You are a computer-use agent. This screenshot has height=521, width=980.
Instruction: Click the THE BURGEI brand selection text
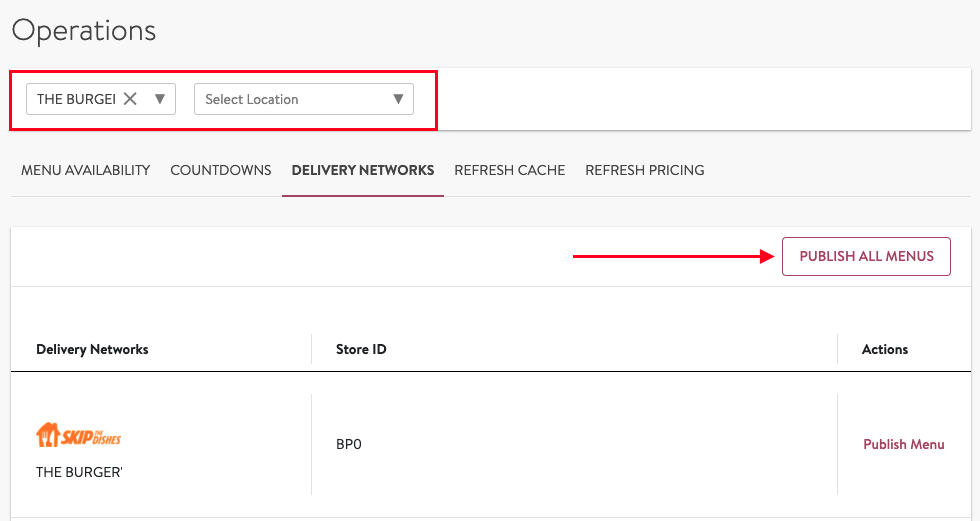coord(75,99)
